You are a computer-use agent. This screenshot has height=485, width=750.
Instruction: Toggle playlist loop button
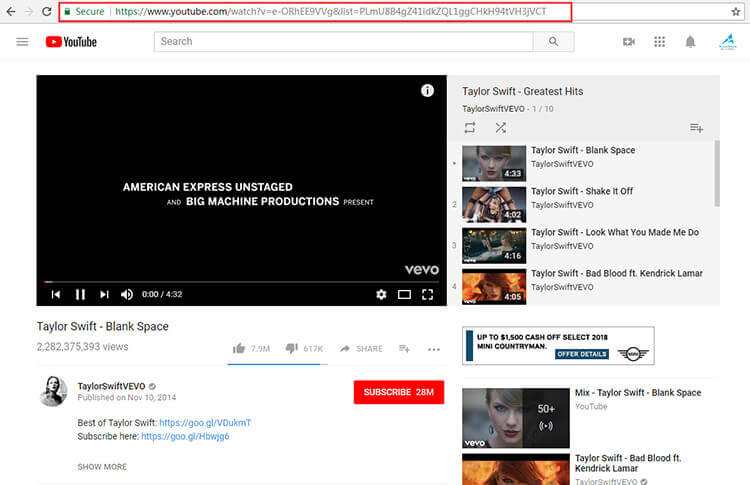point(470,128)
